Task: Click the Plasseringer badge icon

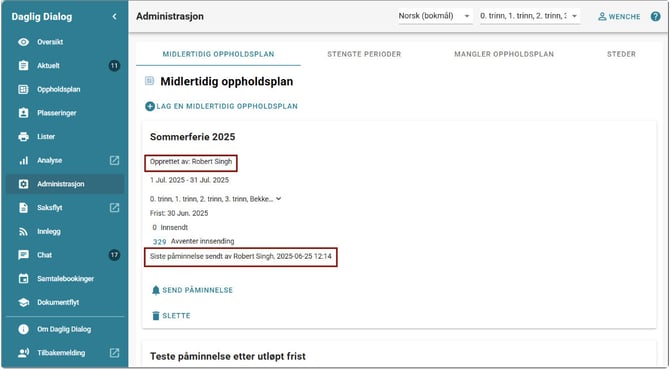Action: 24,113
